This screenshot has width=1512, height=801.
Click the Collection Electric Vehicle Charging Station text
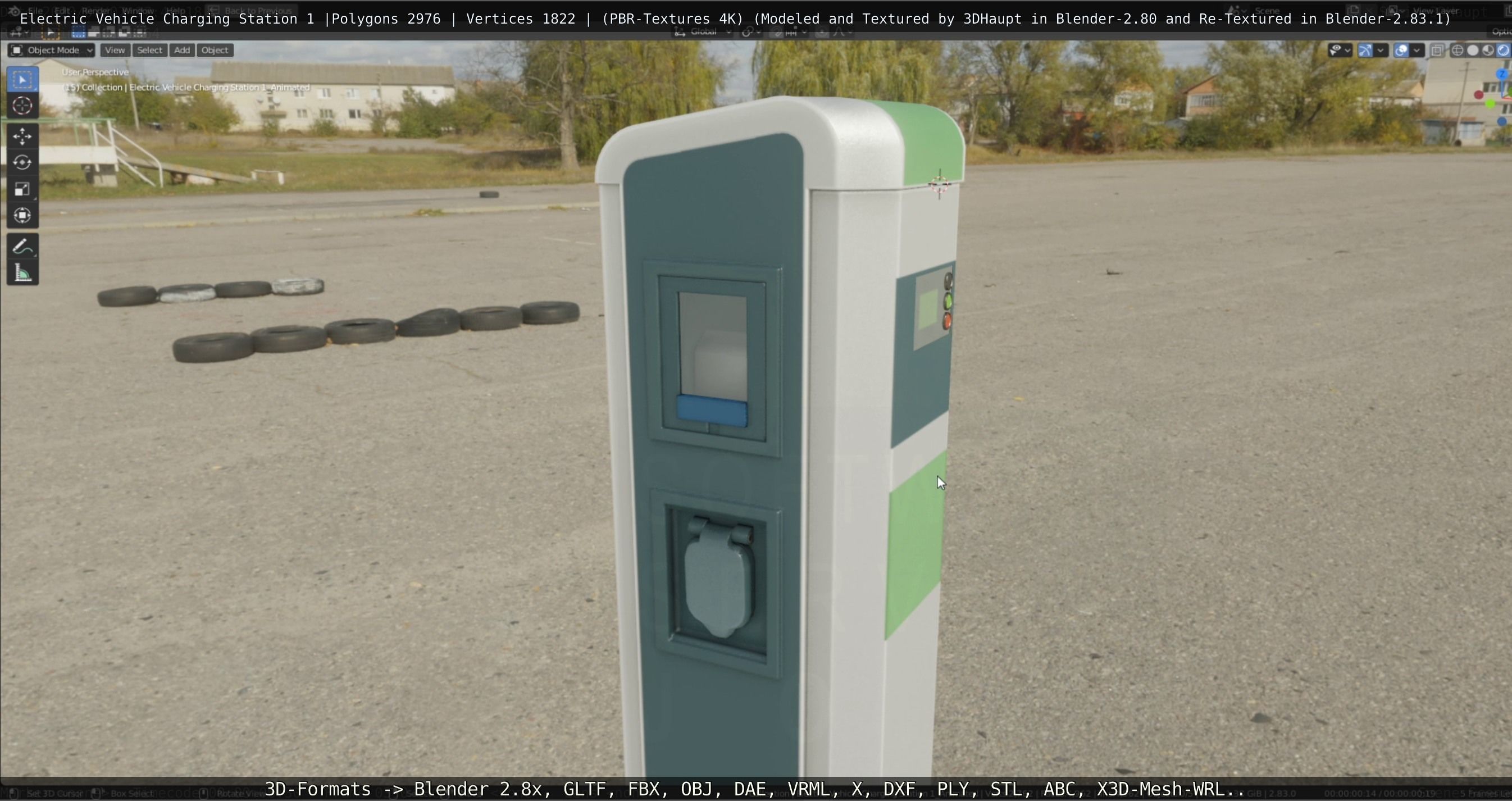(x=186, y=88)
